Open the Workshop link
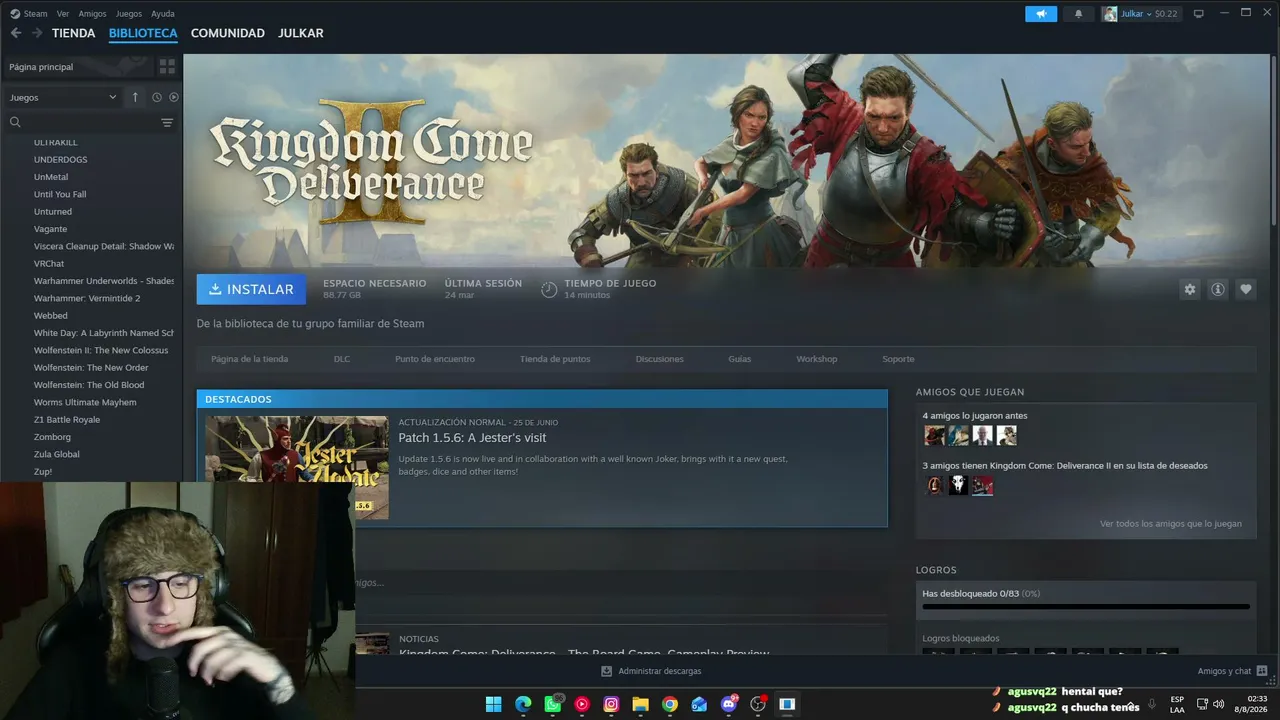1280x720 pixels. pyautogui.click(x=817, y=359)
